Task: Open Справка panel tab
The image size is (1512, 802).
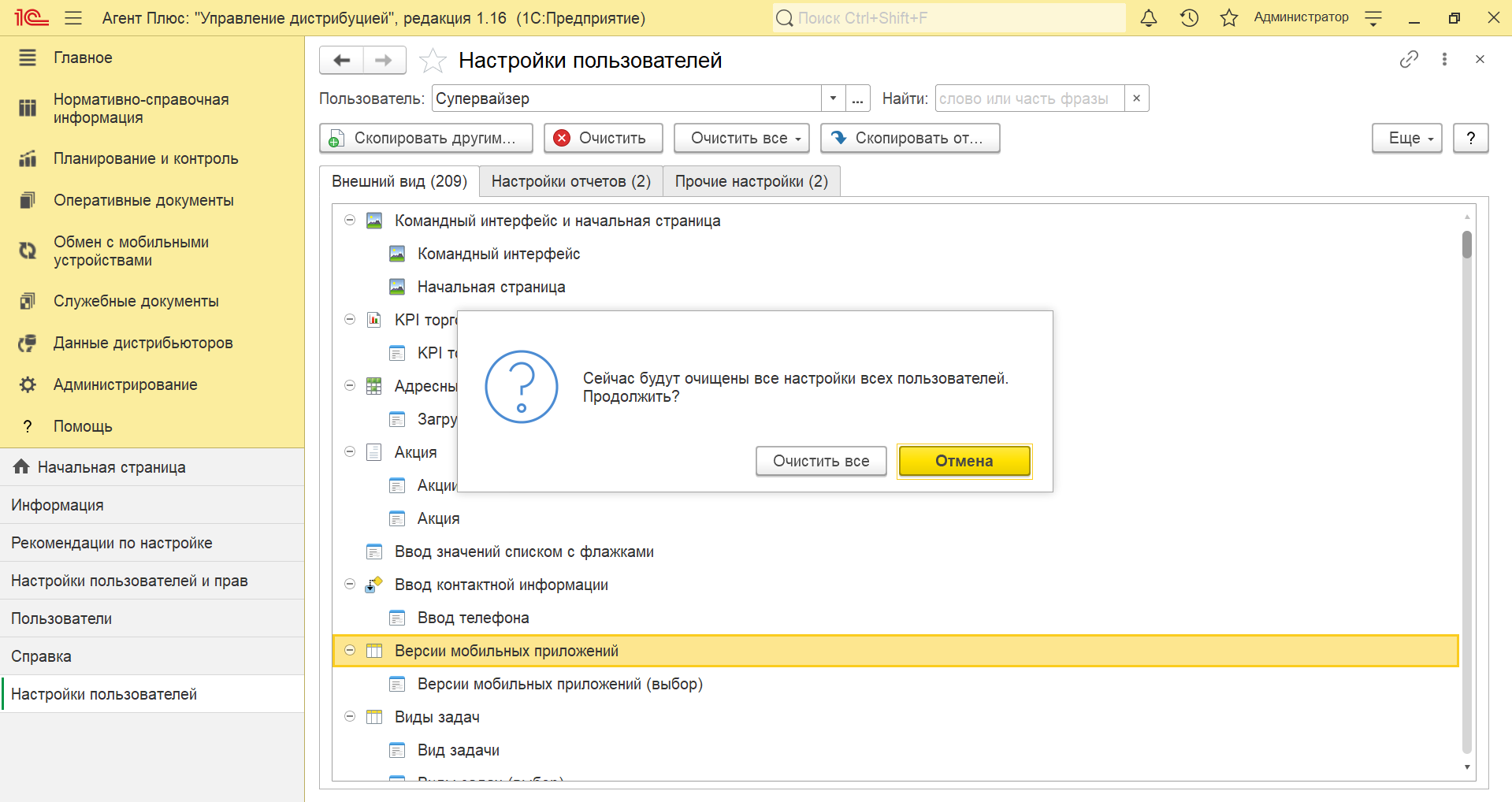Action: [152, 656]
